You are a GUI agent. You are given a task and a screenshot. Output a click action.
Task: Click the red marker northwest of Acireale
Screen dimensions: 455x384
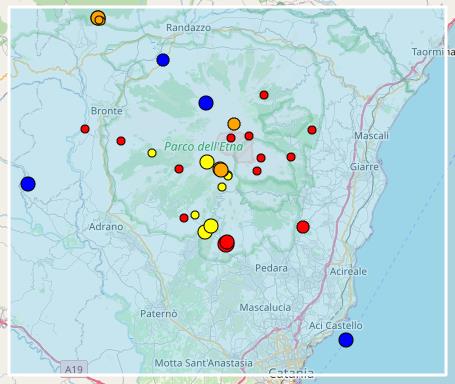click(303, 227)
